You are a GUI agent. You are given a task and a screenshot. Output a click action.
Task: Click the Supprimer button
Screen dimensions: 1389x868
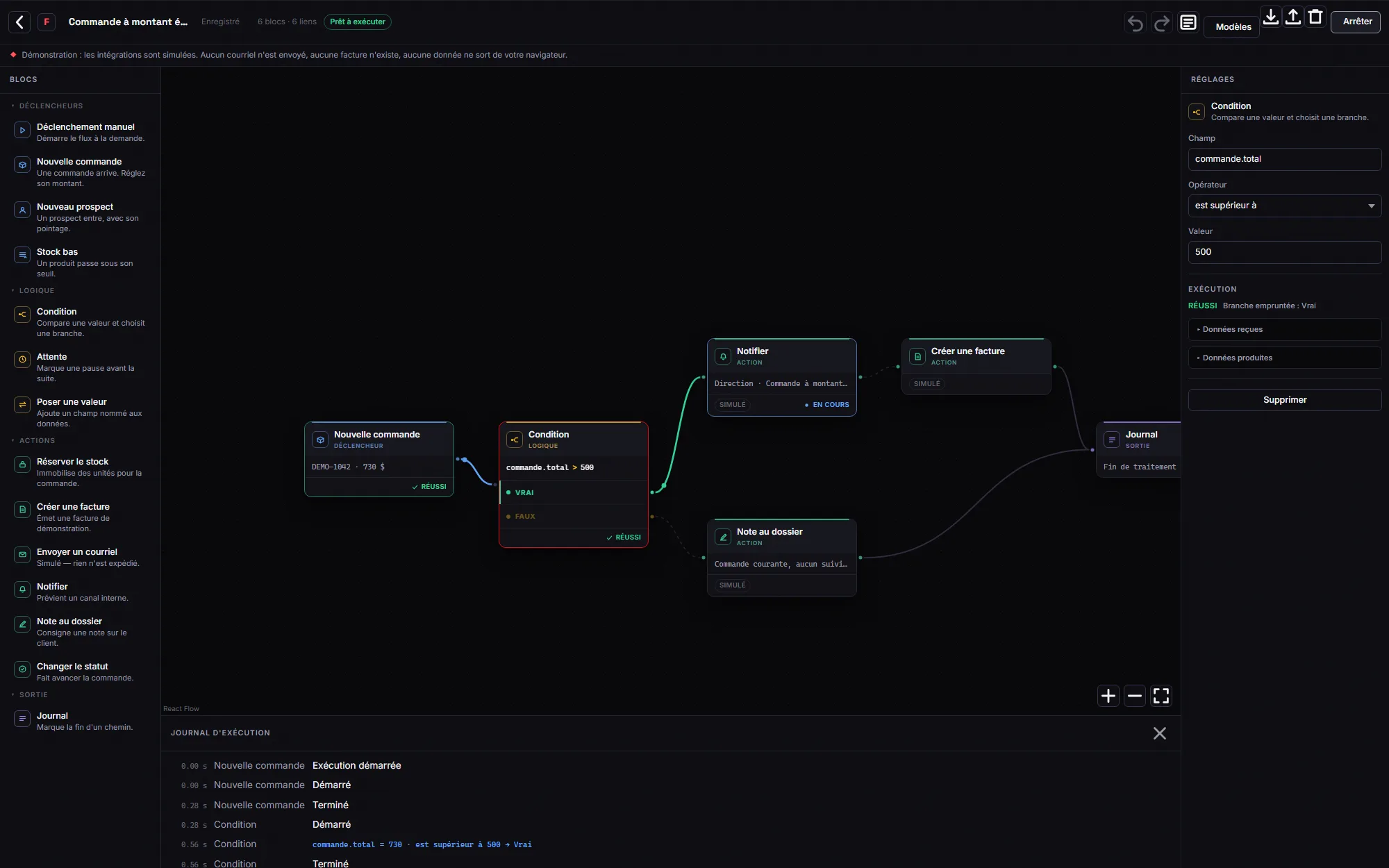1285,400
